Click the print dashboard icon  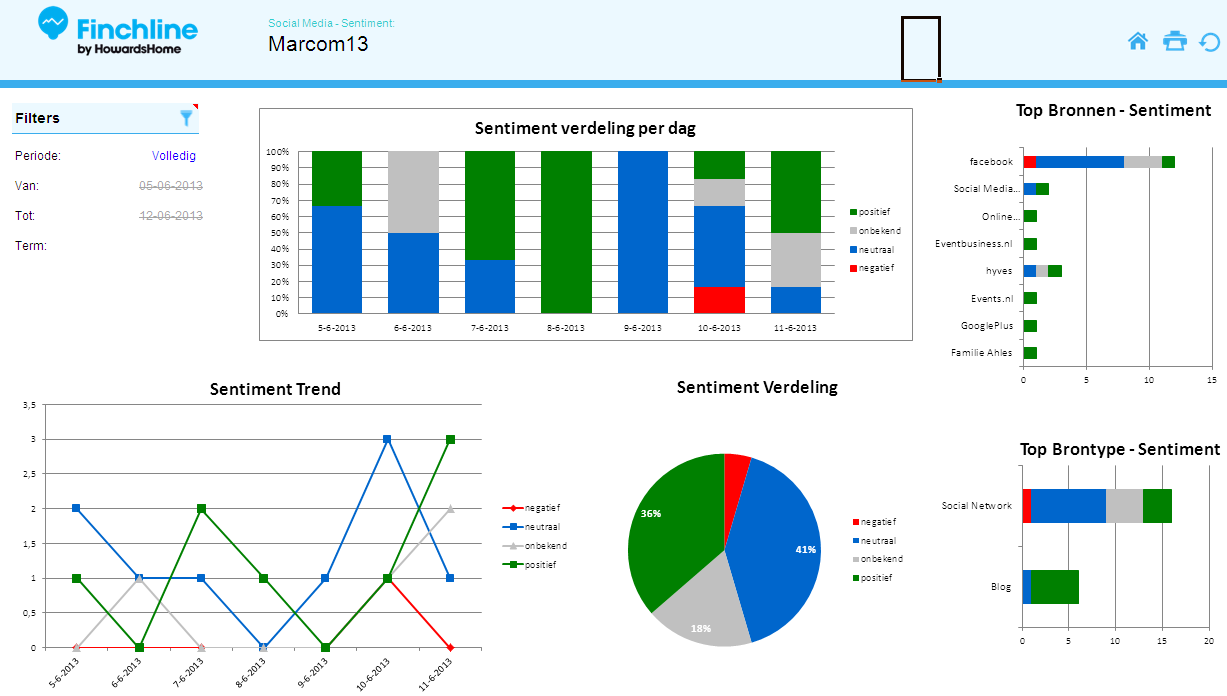click(1174, 41)
